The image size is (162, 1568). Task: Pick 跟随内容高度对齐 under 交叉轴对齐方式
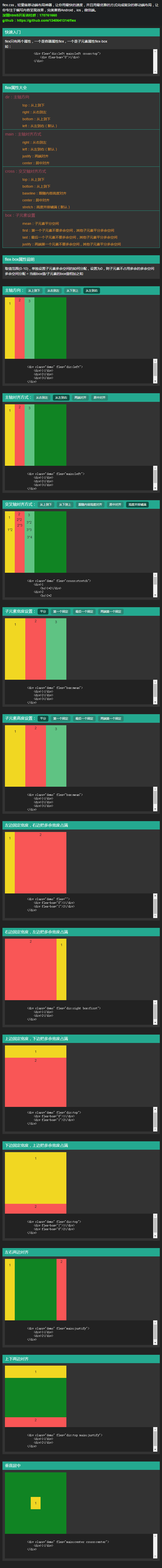(90, 505)
